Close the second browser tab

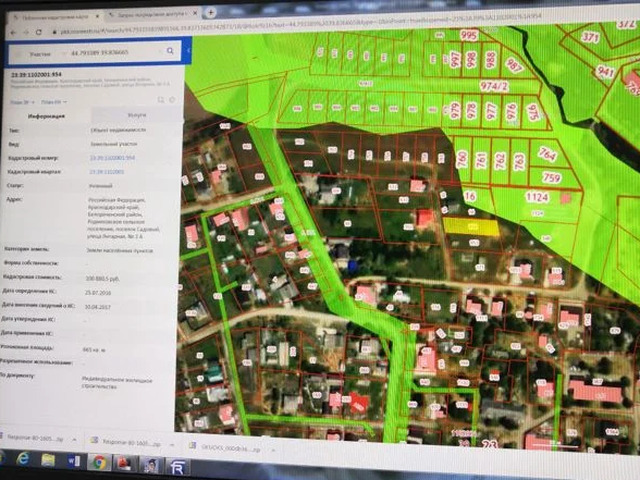point(195,13)
